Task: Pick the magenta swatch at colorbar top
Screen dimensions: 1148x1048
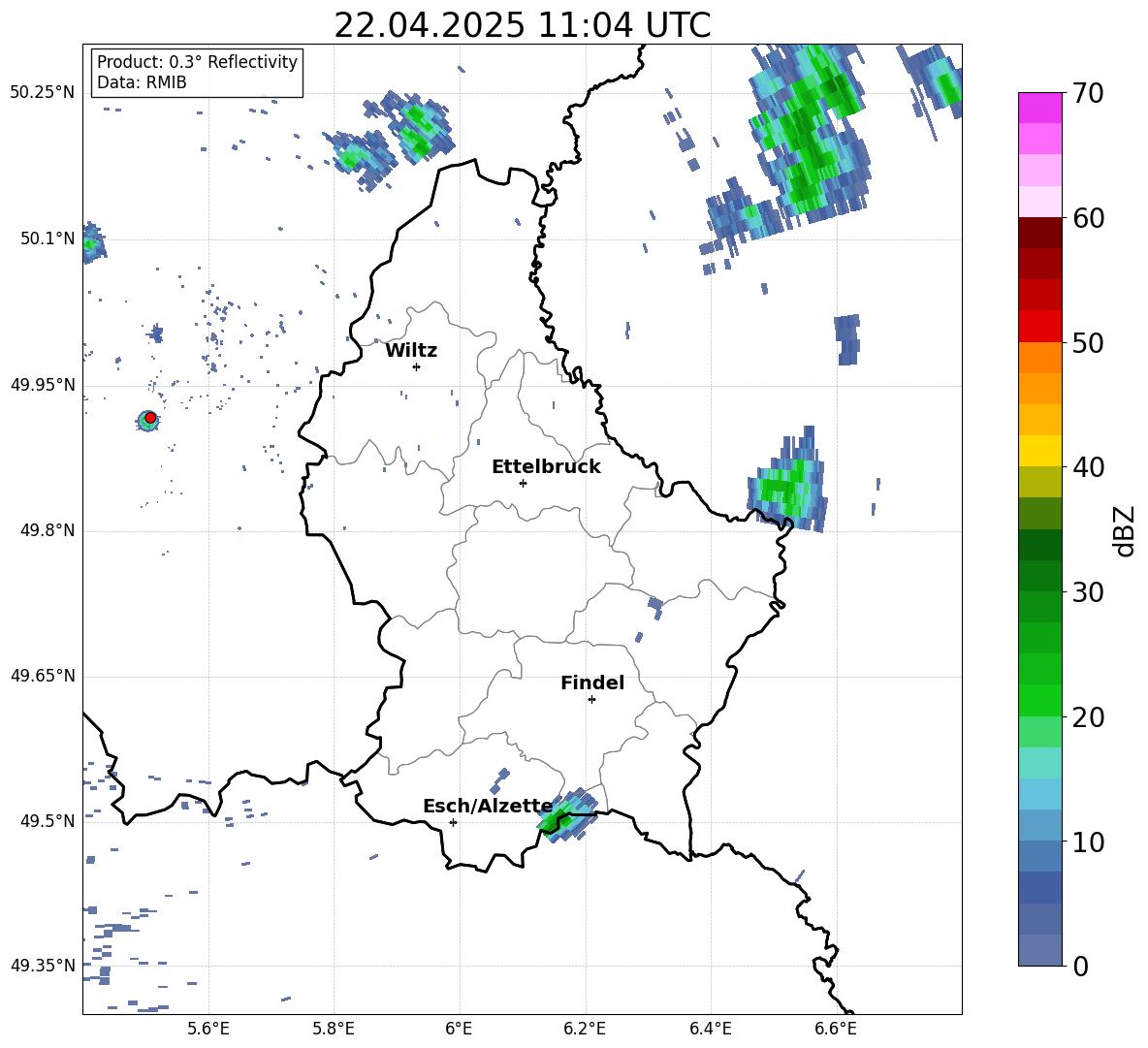Action: click(x=1039, y=108)
